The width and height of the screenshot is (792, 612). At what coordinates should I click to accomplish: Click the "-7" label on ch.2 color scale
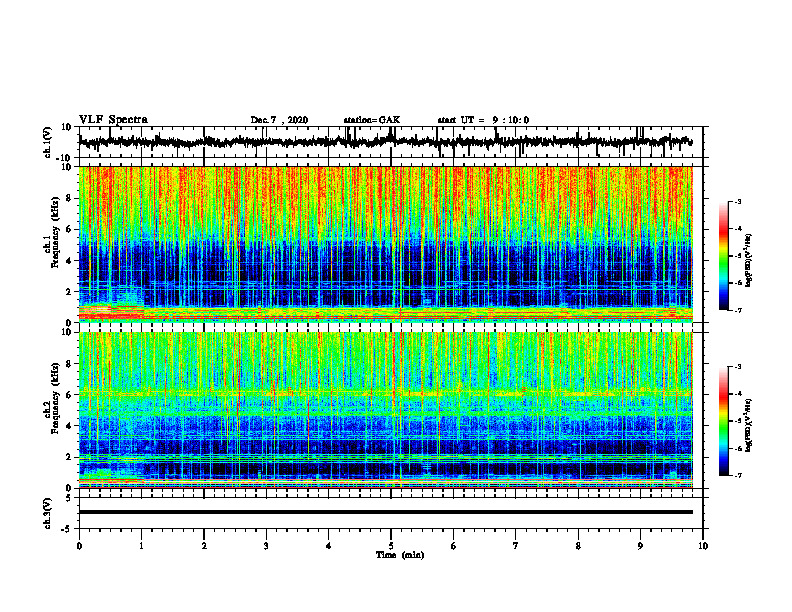(x=738, y=475)
